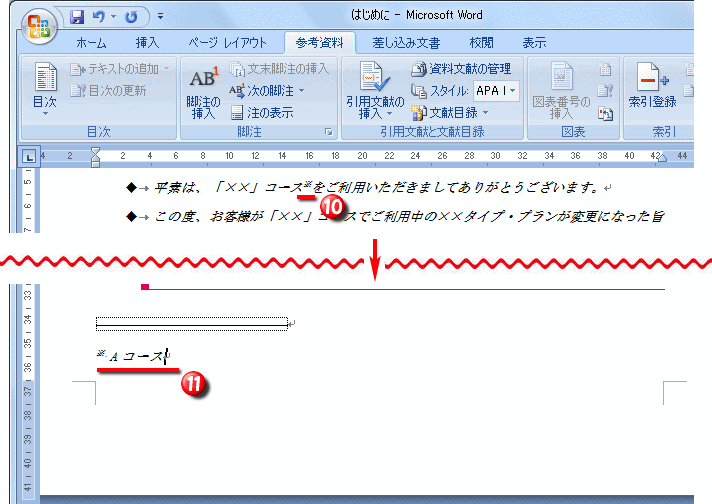
Task: Click the empty dotted text box
Action: (192, 323)
